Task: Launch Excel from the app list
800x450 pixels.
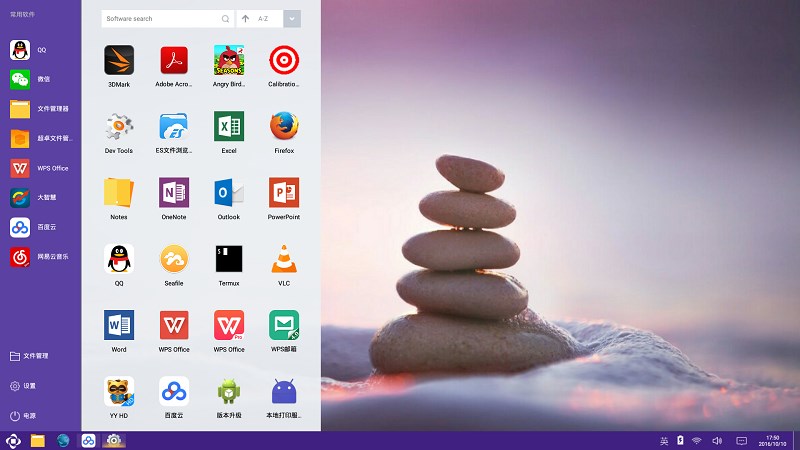Action: 229,127
